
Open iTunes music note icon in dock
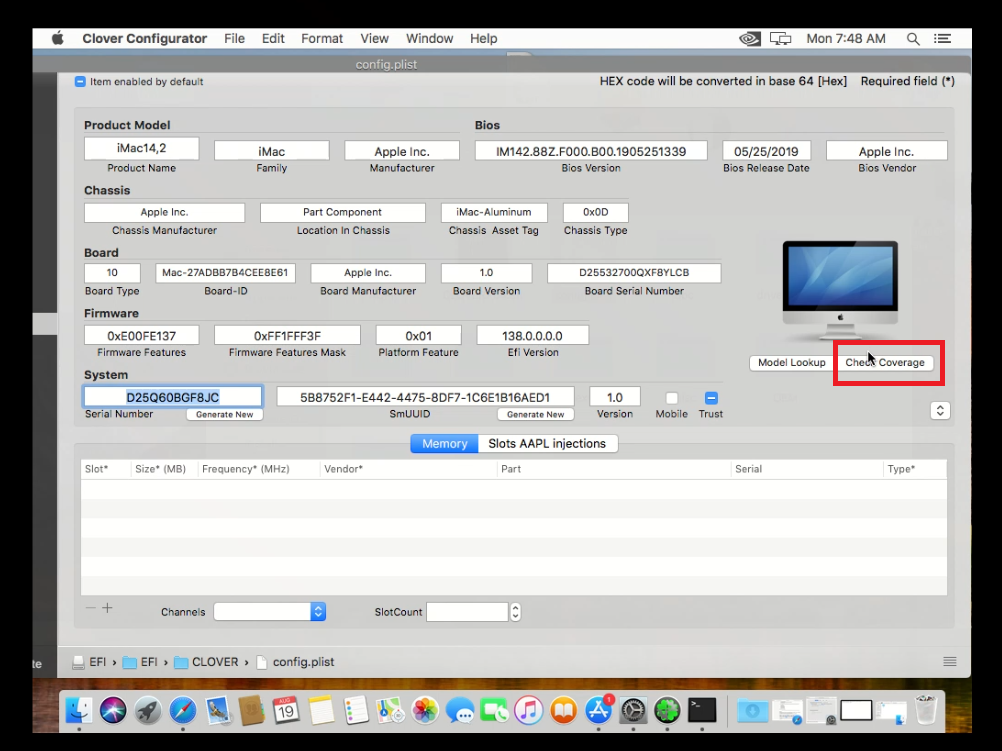528,710
